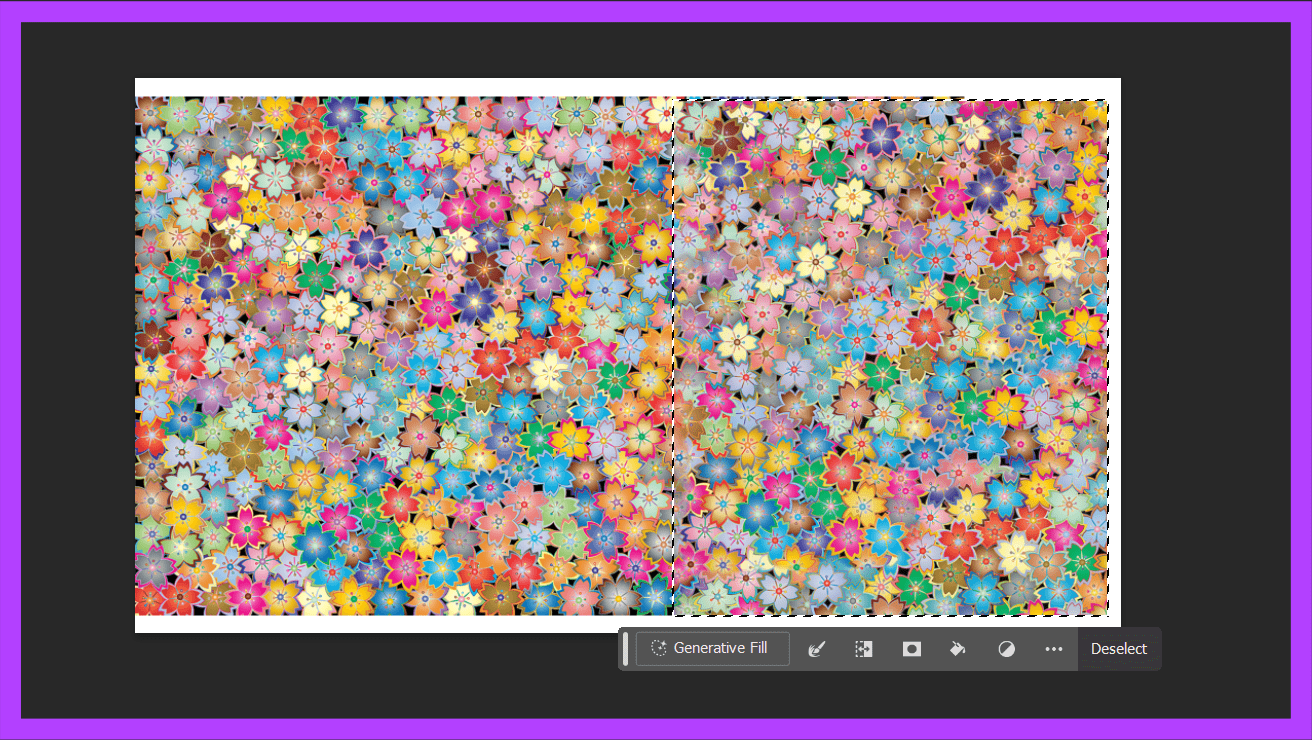The width and height of the screenshot is (1312, 740).
Task: Grab the contextual task bar drag handle
Action: [625, 649]
